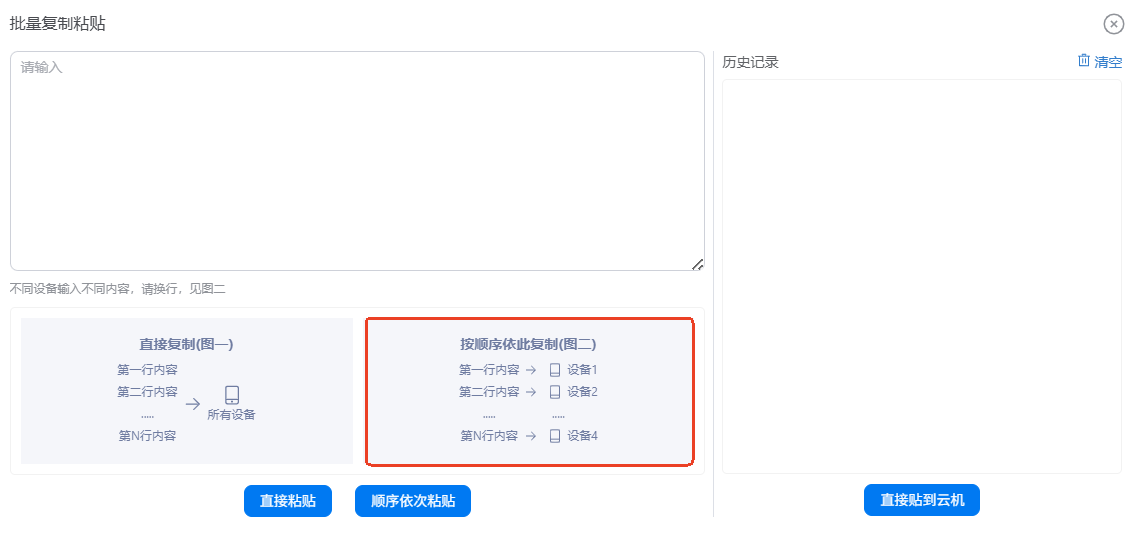
Task: Click the 按顺序依此复制(图二) illustration heading
Action: point(529,345)
